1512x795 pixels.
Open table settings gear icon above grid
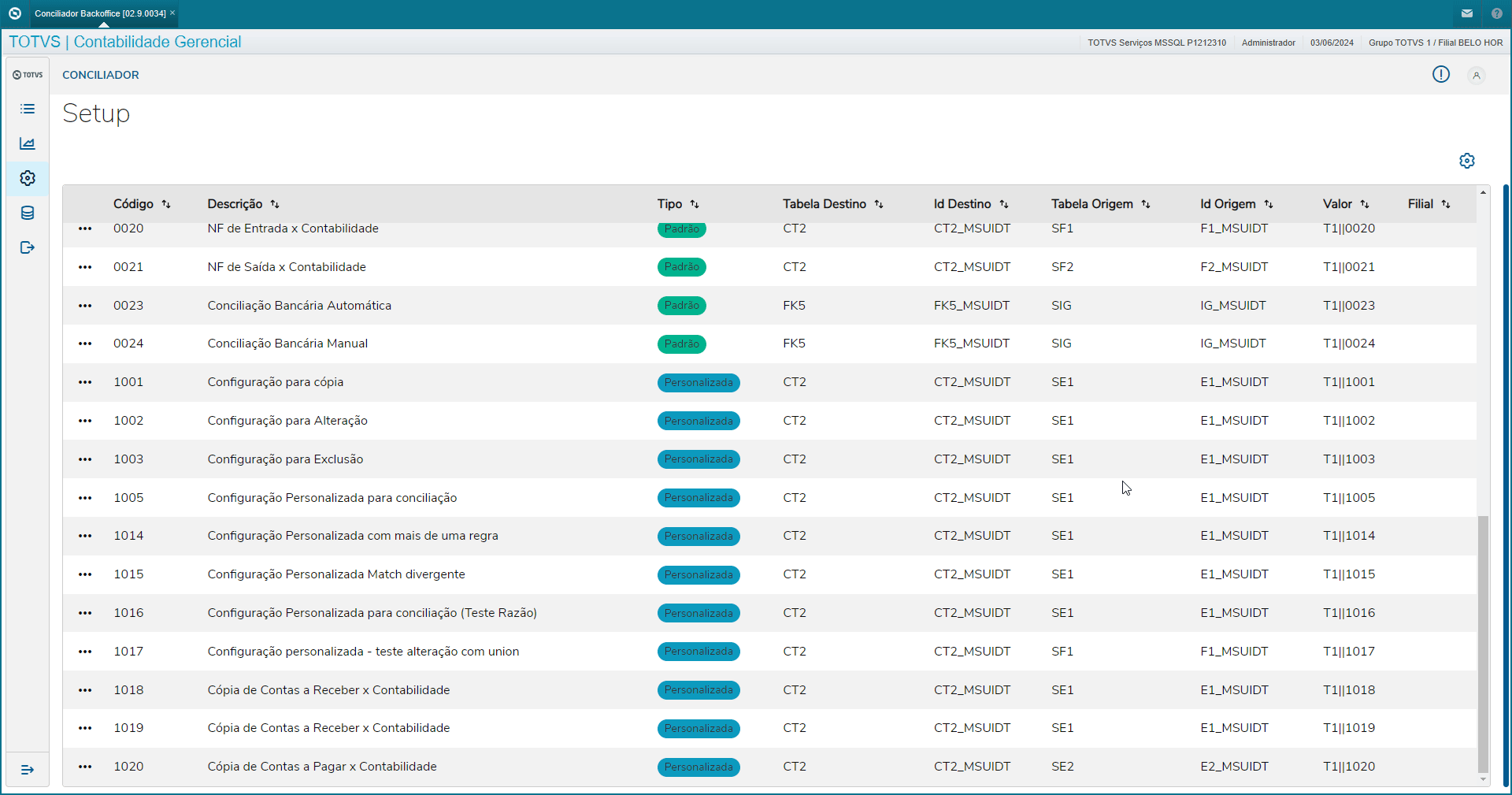coord(1467,161)
